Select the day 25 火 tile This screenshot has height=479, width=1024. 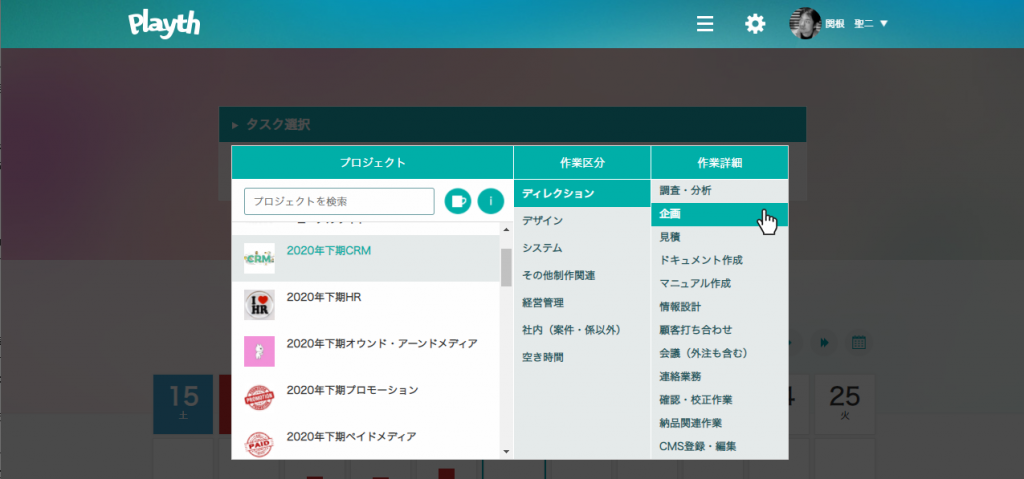point(844,404)
